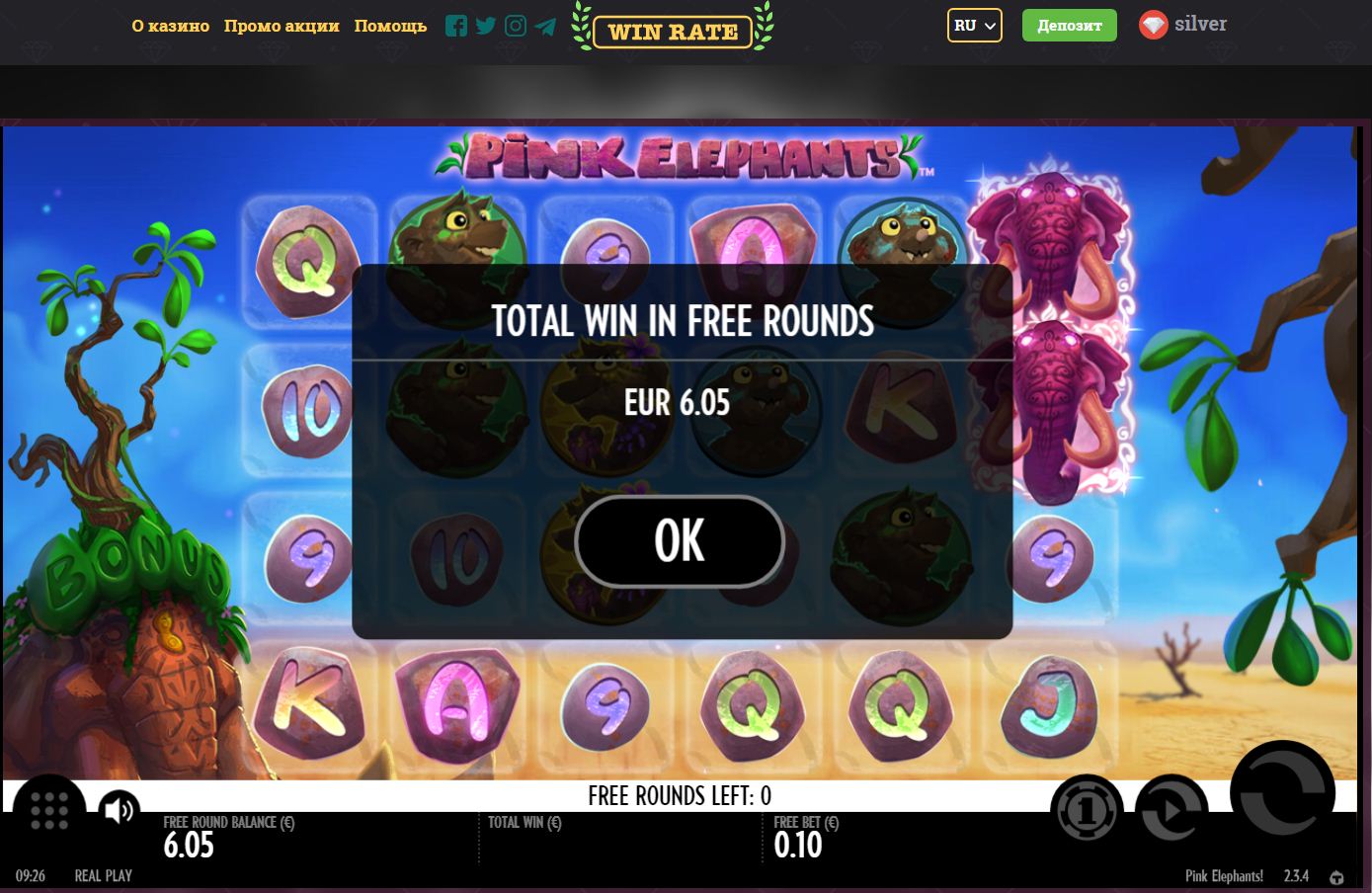Open the О казино menu item
This screenshot has width=1372, height=893.
(x=171, y=26)
